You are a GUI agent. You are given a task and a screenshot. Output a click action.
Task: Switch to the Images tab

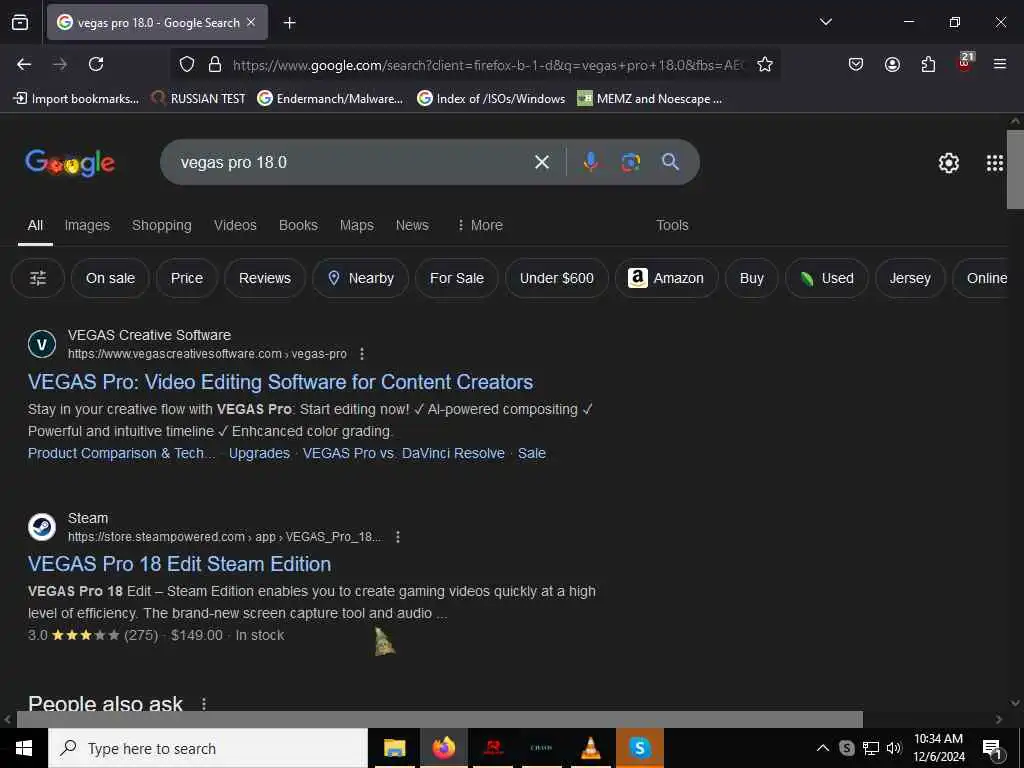[87, 225]
